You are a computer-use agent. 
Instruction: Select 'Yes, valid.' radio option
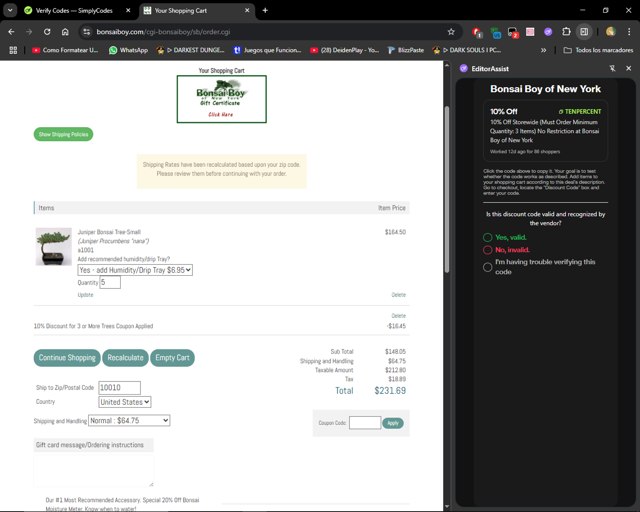pos(487,237)
